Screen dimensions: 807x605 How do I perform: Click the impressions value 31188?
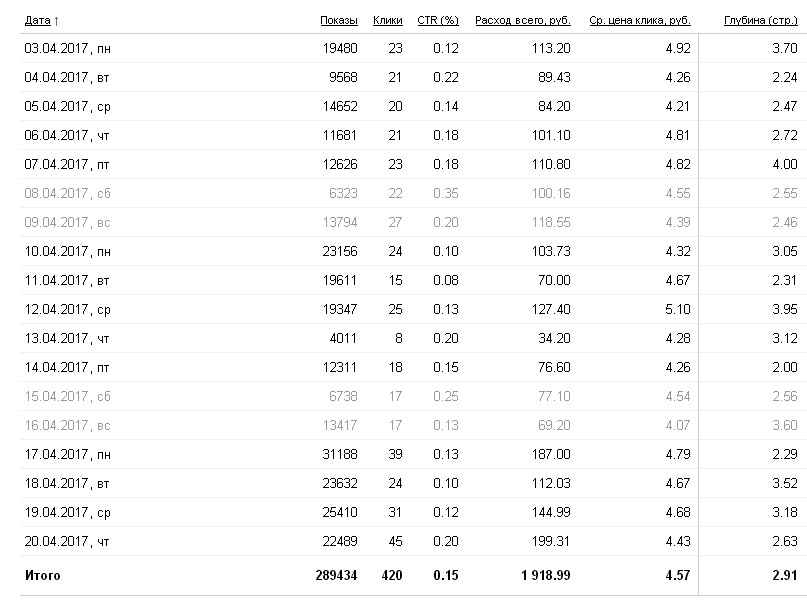[339, 454]
